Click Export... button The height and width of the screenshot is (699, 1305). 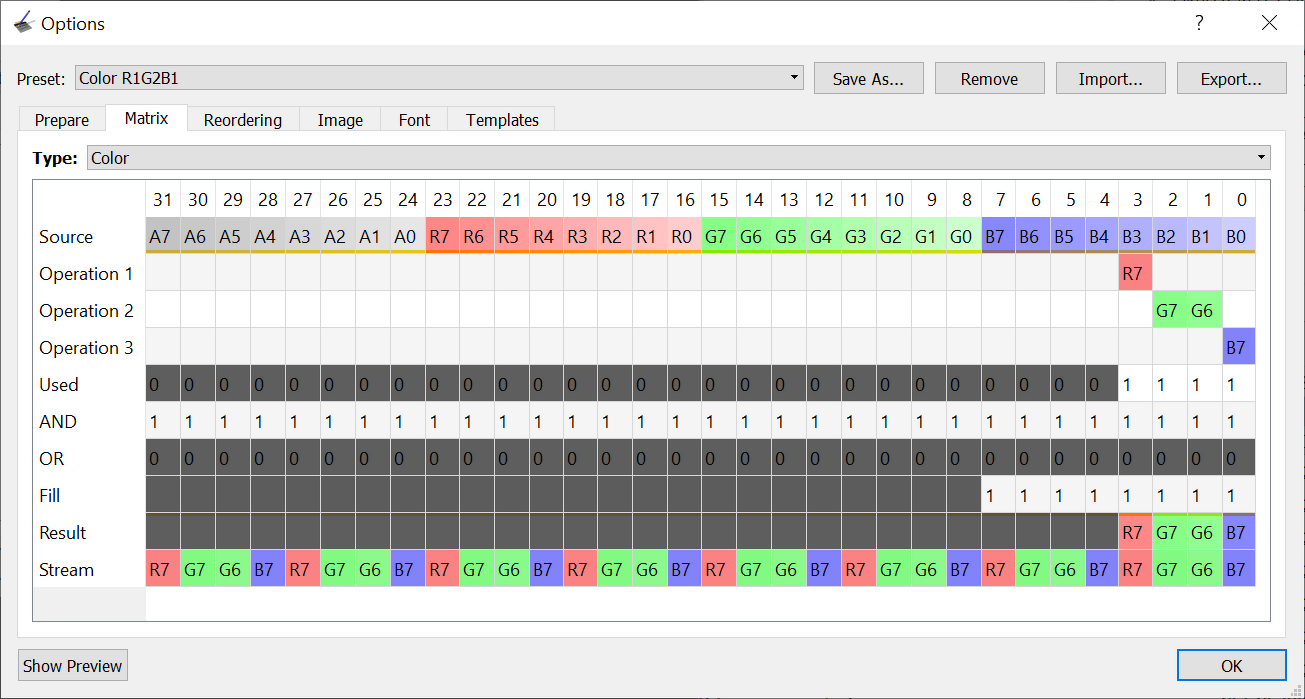1231,79
